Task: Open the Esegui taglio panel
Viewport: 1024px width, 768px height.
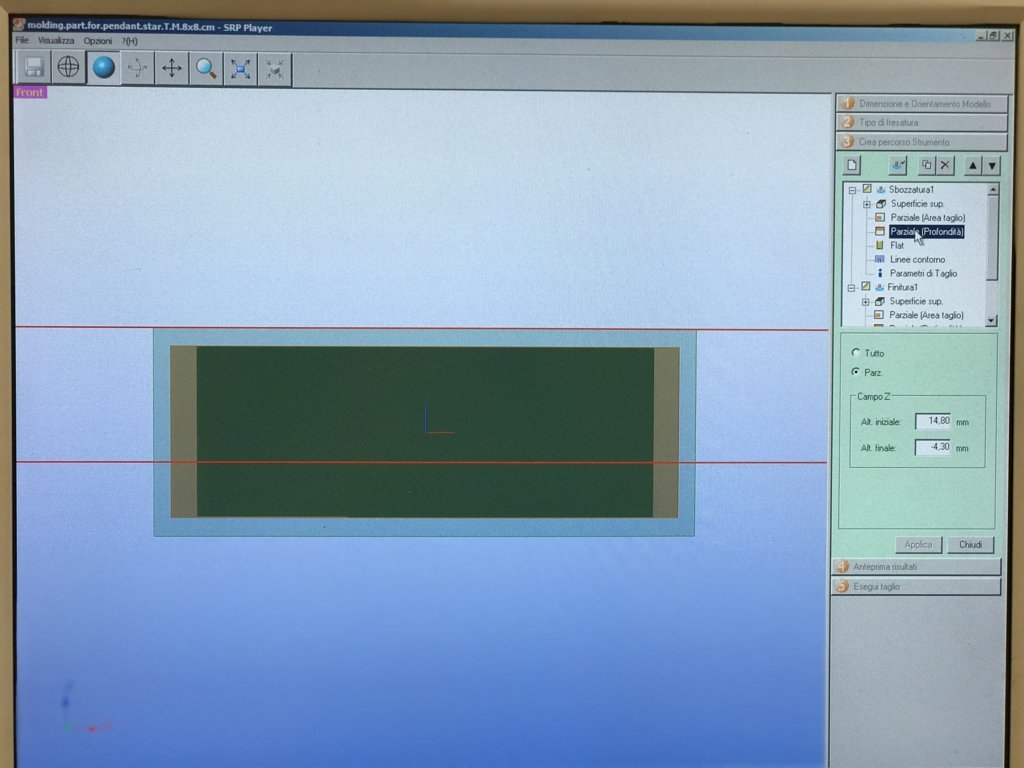Action: [917, 586]
